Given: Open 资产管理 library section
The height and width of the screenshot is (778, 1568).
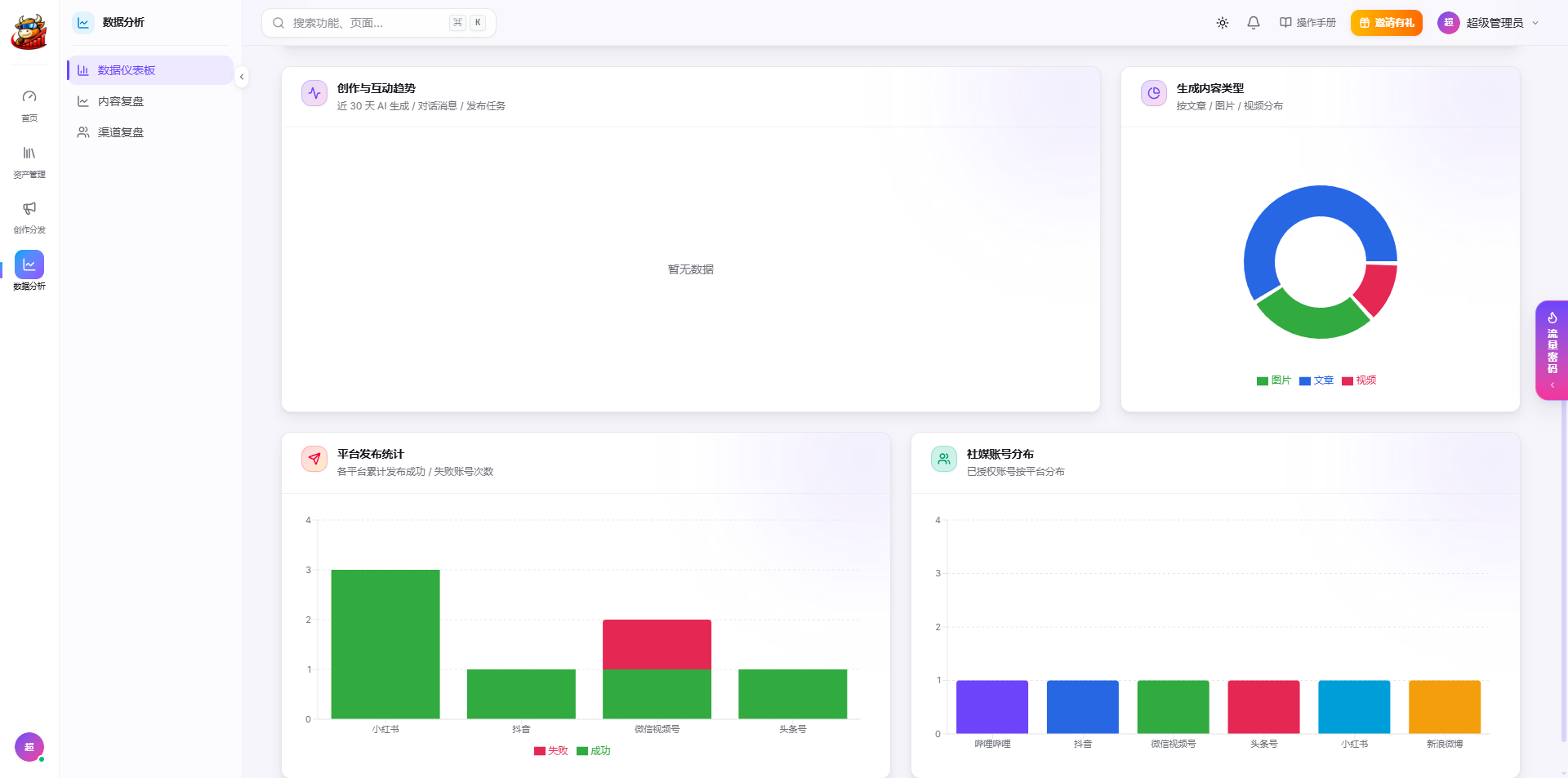Looking at the screenshot, I should (x=29, y=162).
